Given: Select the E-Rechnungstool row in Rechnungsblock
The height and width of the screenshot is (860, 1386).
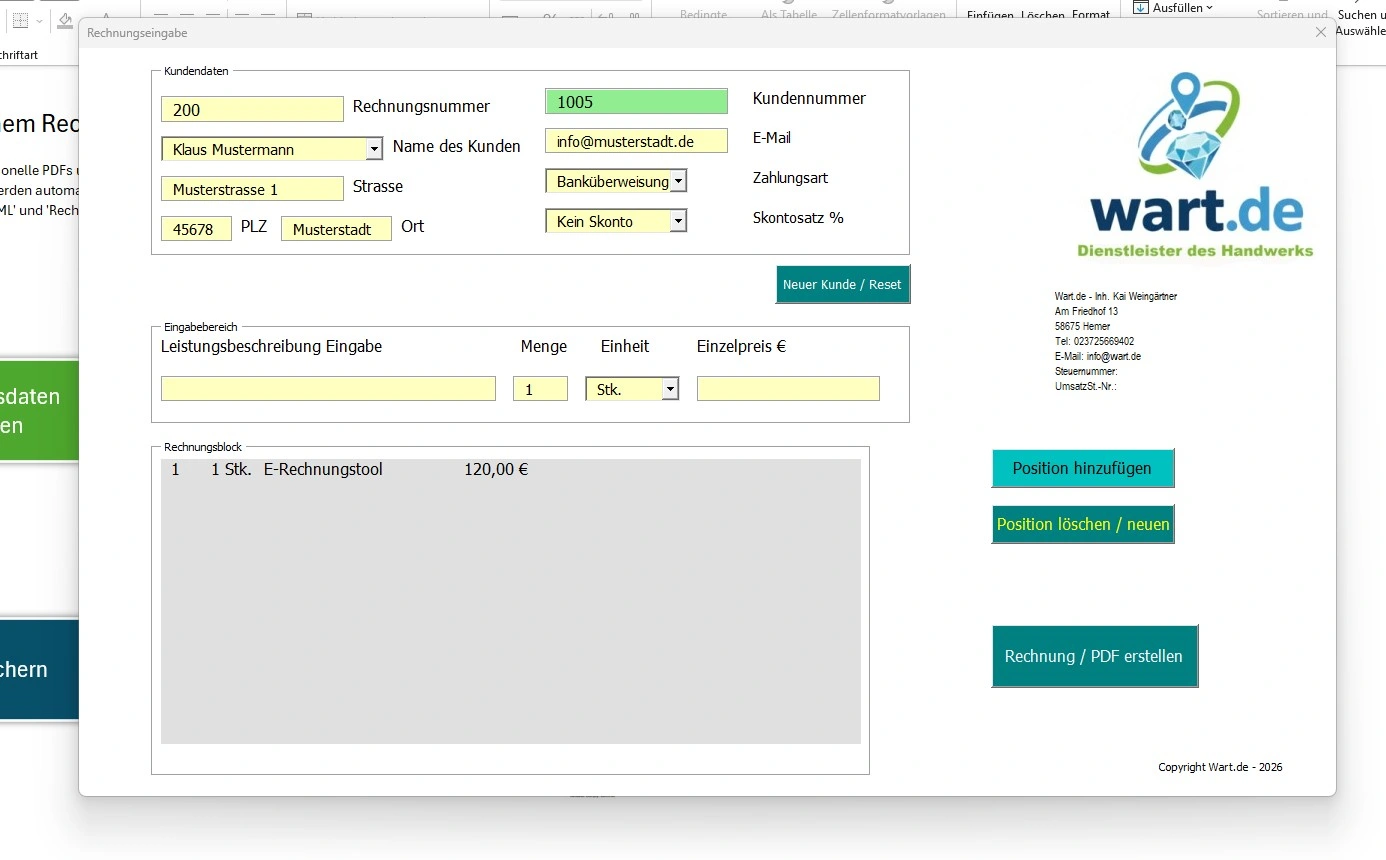Looking at the screenshot, I should pyautogui.click(x=350, y=469).
